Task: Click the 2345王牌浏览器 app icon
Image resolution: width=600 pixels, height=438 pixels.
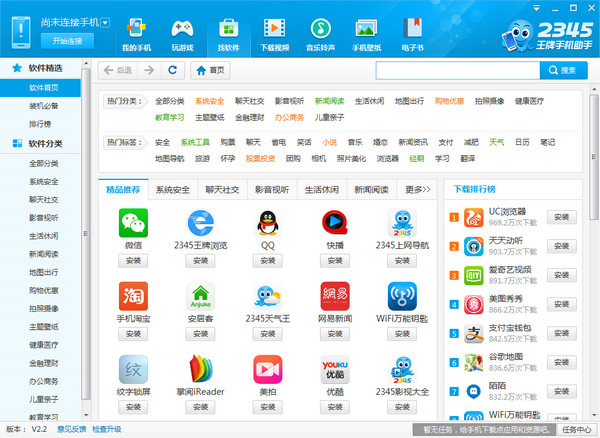Action: 201,223
